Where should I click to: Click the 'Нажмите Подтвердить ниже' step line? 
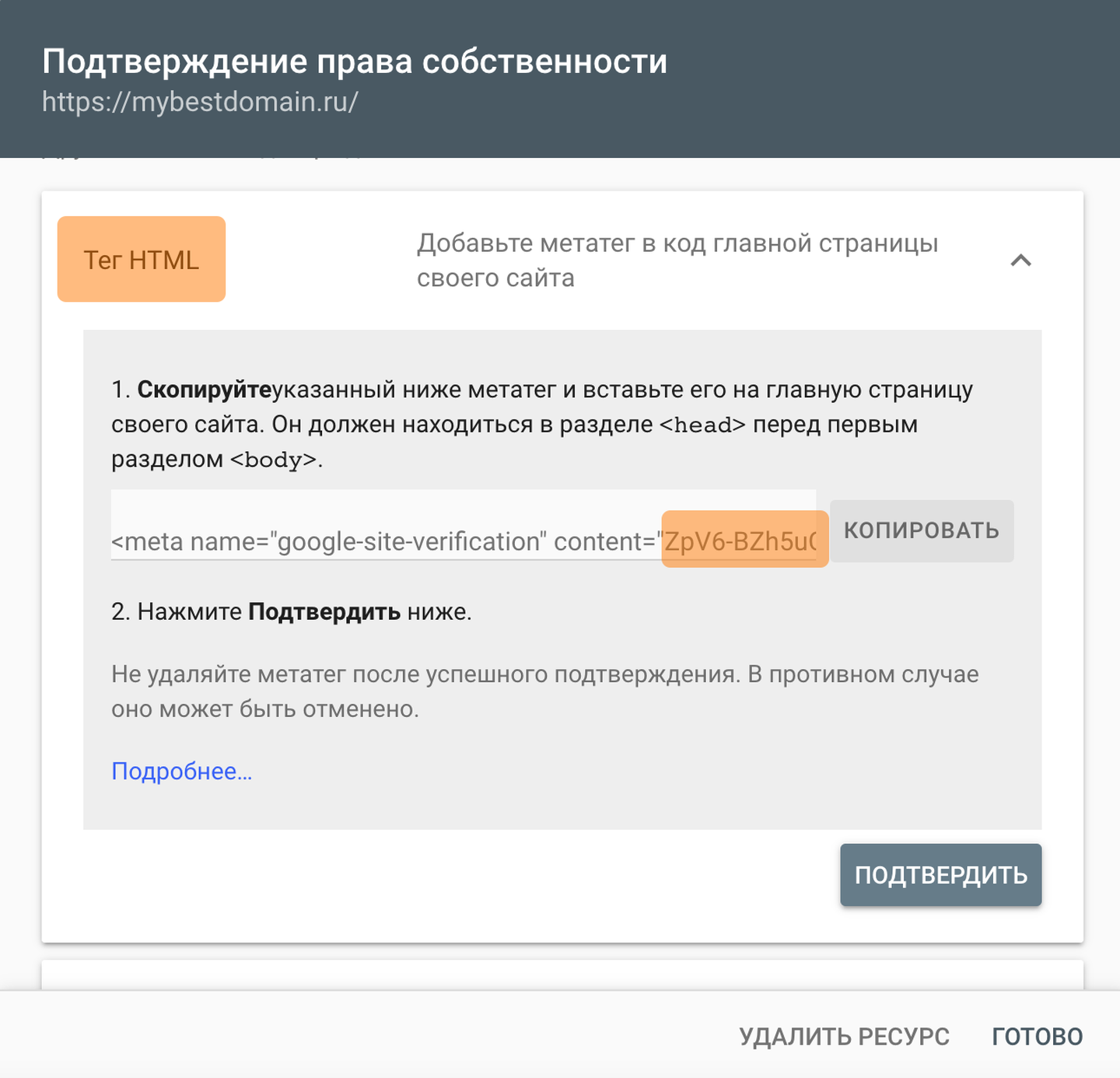292,612
